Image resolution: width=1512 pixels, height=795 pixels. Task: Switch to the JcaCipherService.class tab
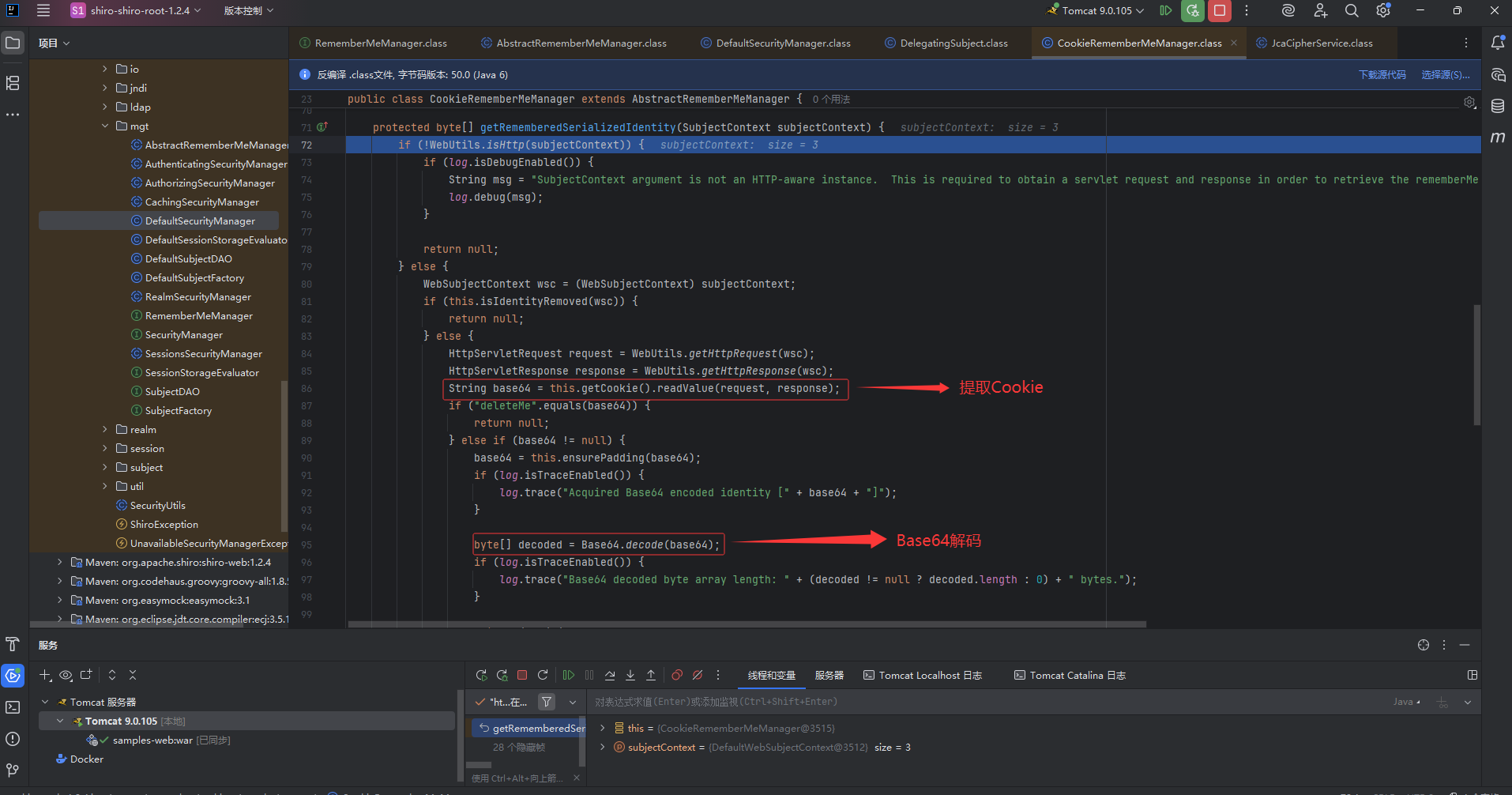(1321, 43)
